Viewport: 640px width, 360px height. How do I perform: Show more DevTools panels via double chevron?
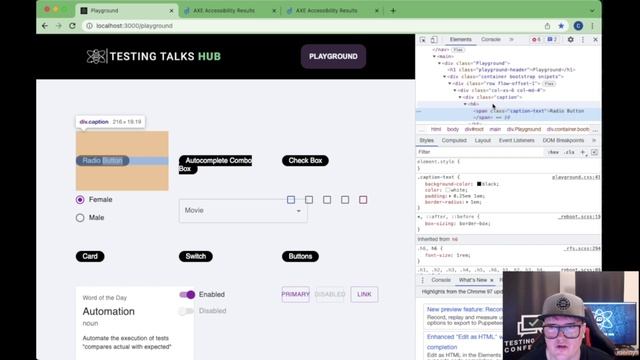tap(511, 40)
